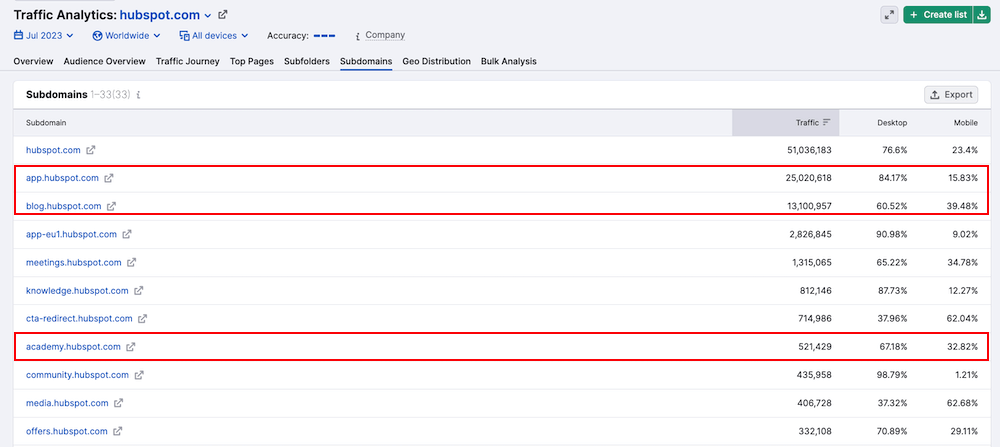The image size is (1000, 447).
Task: Open the media.hubspot.com link
Action: click(67, 403)
